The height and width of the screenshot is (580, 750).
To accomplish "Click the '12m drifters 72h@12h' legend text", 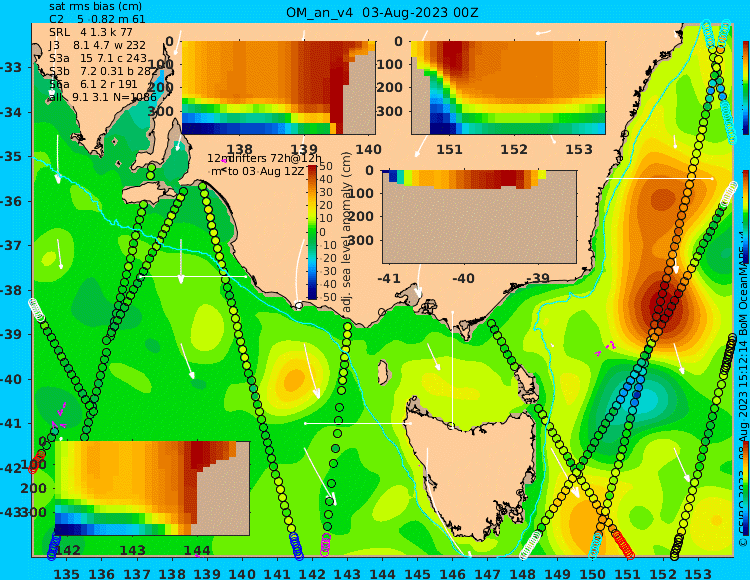I will 264,158.
